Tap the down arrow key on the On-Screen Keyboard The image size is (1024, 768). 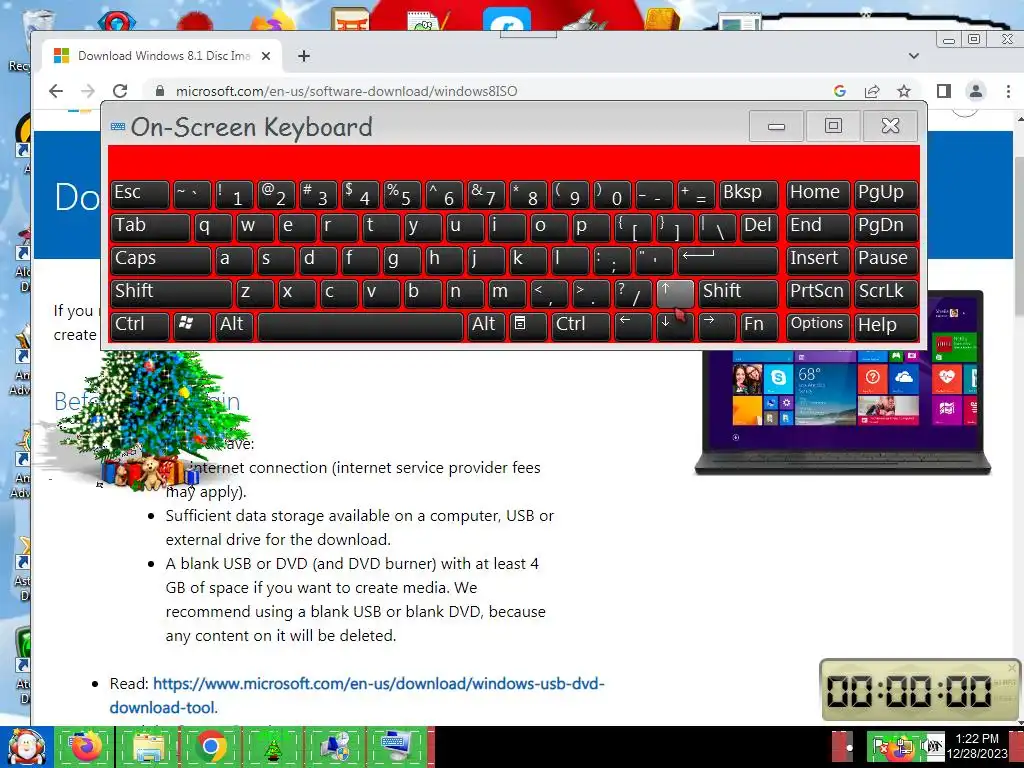[675, 326]
